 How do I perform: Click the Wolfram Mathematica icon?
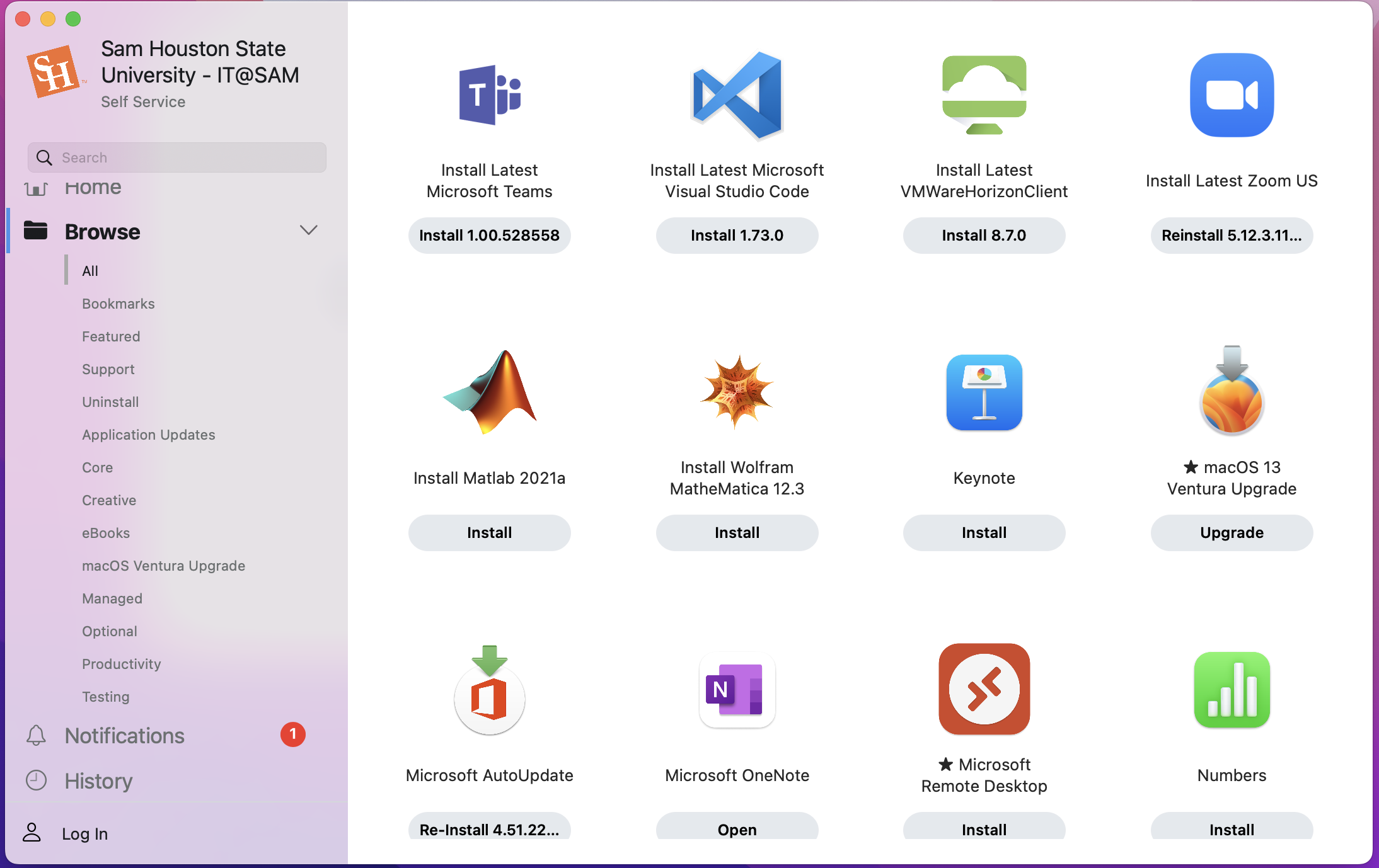[737, 392]
